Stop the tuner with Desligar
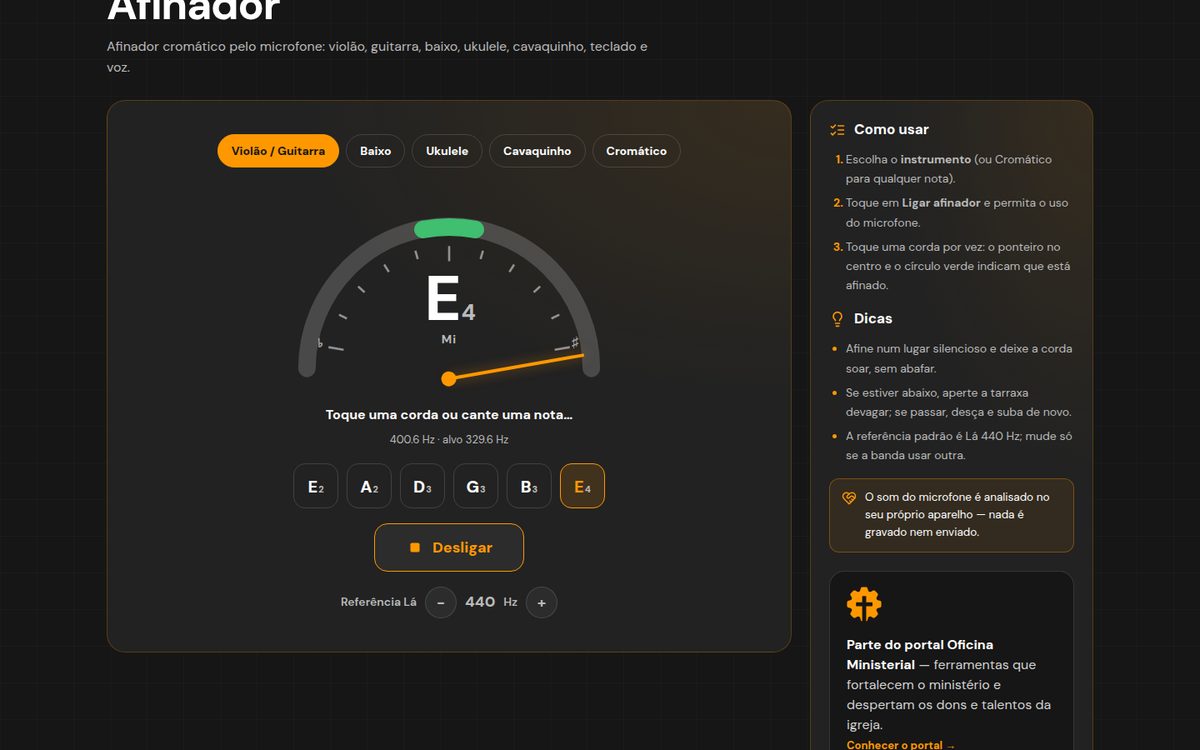Image resolution: width=1200 pixels, height=750 pixels. point(449,548)
